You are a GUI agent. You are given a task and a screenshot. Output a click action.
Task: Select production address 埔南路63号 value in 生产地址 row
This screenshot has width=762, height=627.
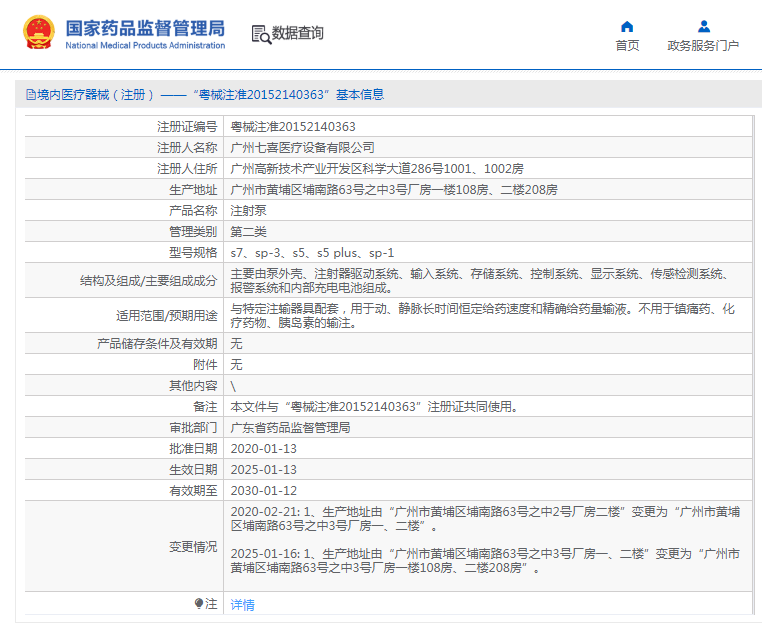tap(394, 190)
